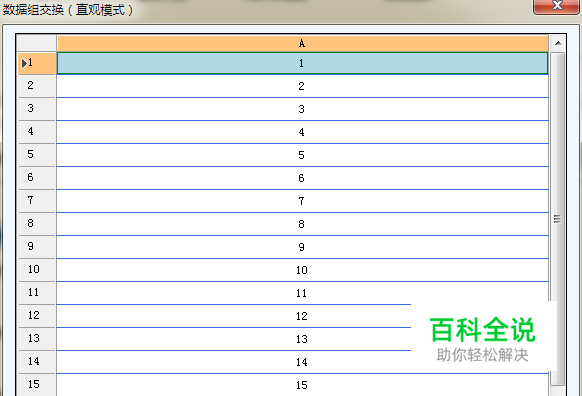The height and width of the screenshot is (396, 582).
Task: Select row header 4
Action: tap(37, 132)
